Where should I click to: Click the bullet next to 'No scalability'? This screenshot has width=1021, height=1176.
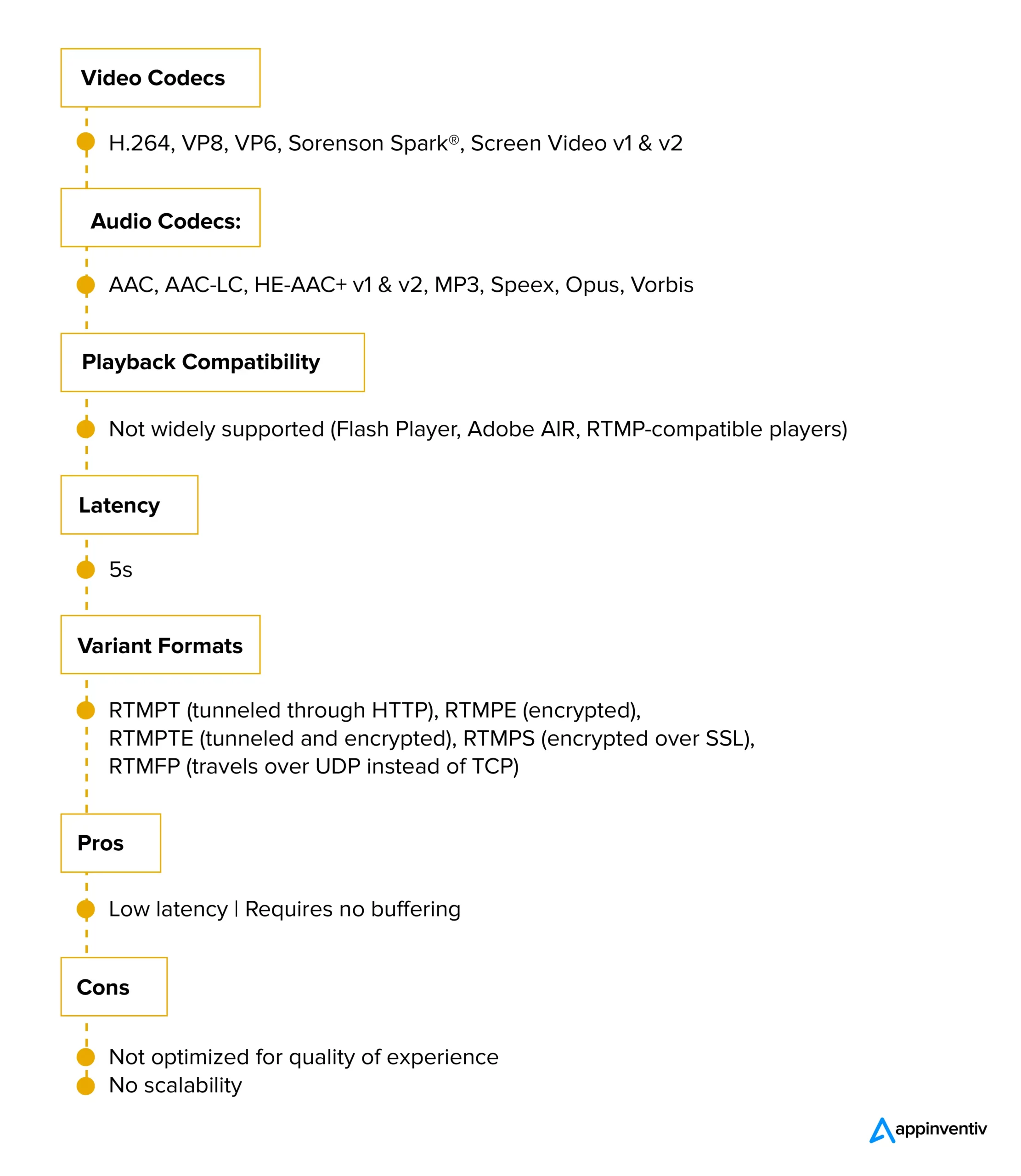pyautogui.click(x=86, y=1086)
